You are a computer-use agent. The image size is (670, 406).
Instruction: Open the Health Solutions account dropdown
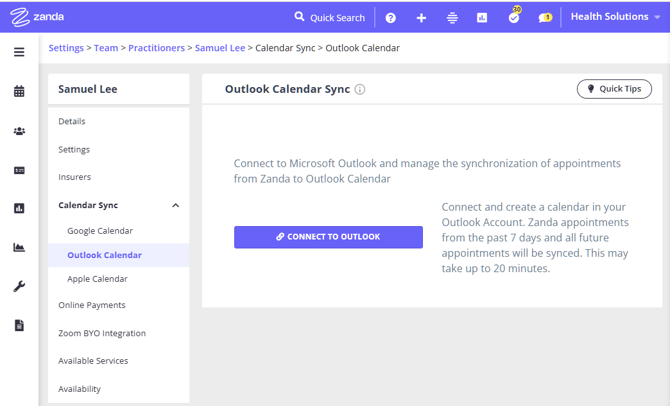click(x=616, y=17)
